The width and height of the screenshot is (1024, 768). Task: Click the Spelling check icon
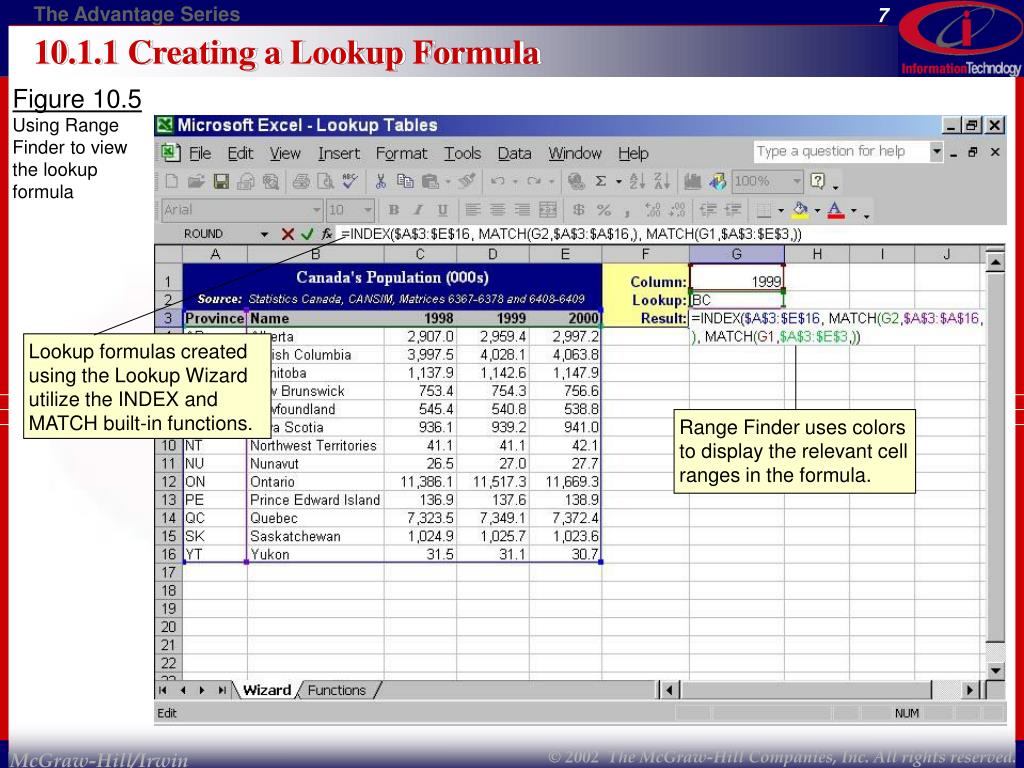point(350,182)
